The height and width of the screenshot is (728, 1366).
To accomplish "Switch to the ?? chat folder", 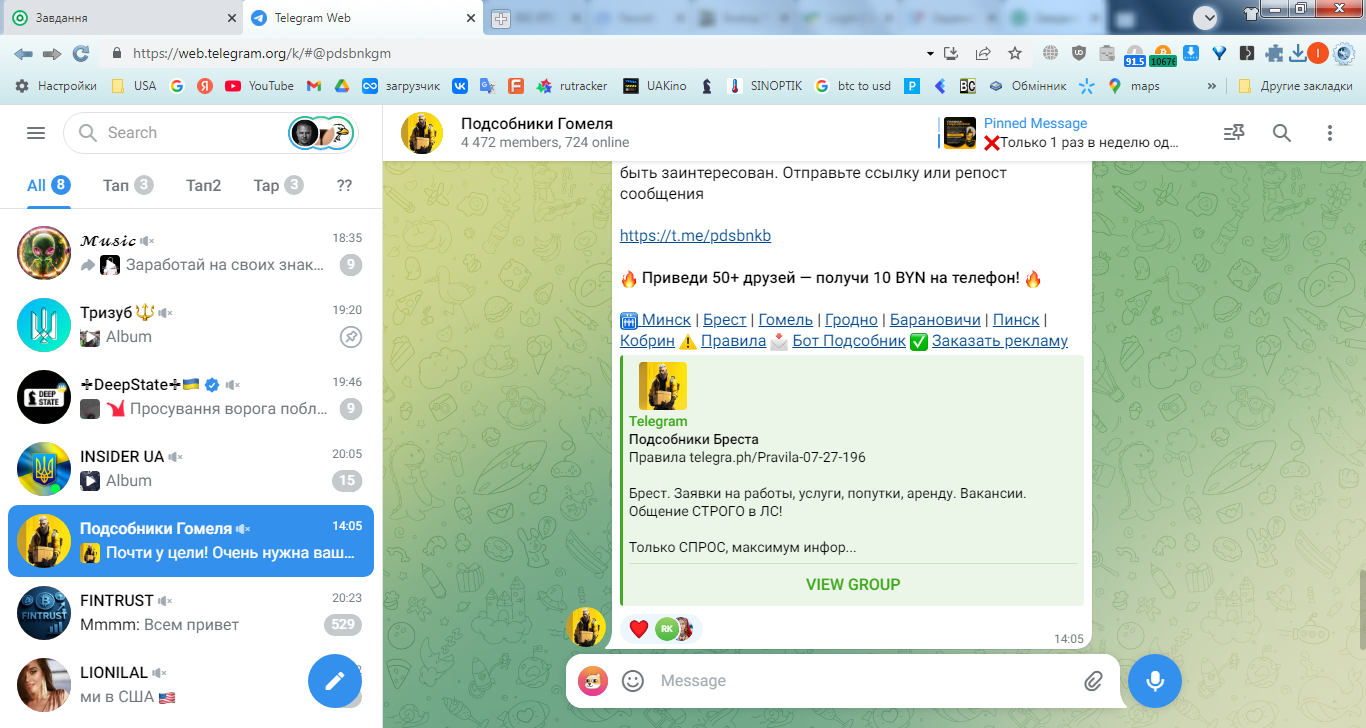I will [345, 185].
